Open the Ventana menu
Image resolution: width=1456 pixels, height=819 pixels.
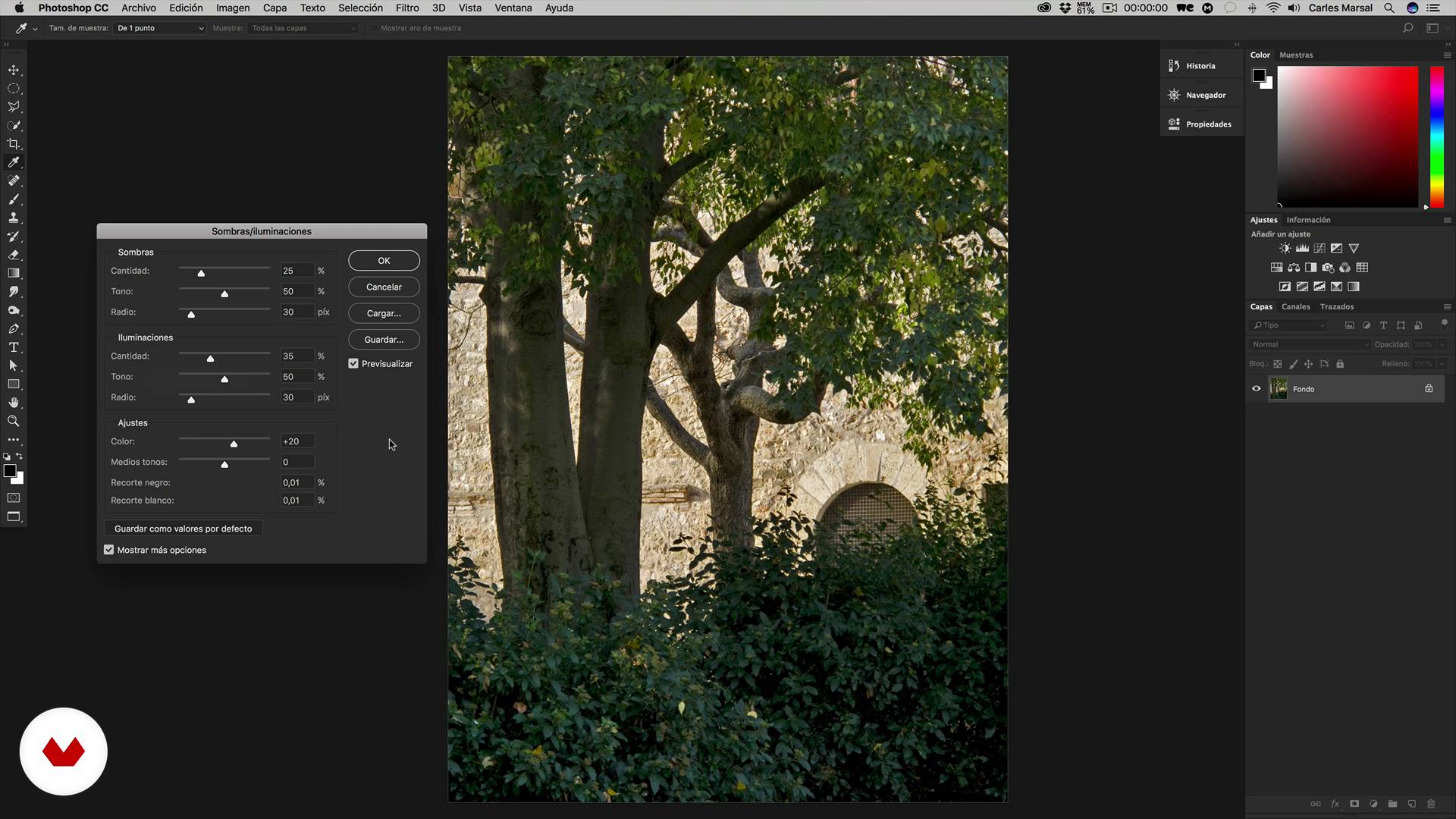click(x=513, y=8)
